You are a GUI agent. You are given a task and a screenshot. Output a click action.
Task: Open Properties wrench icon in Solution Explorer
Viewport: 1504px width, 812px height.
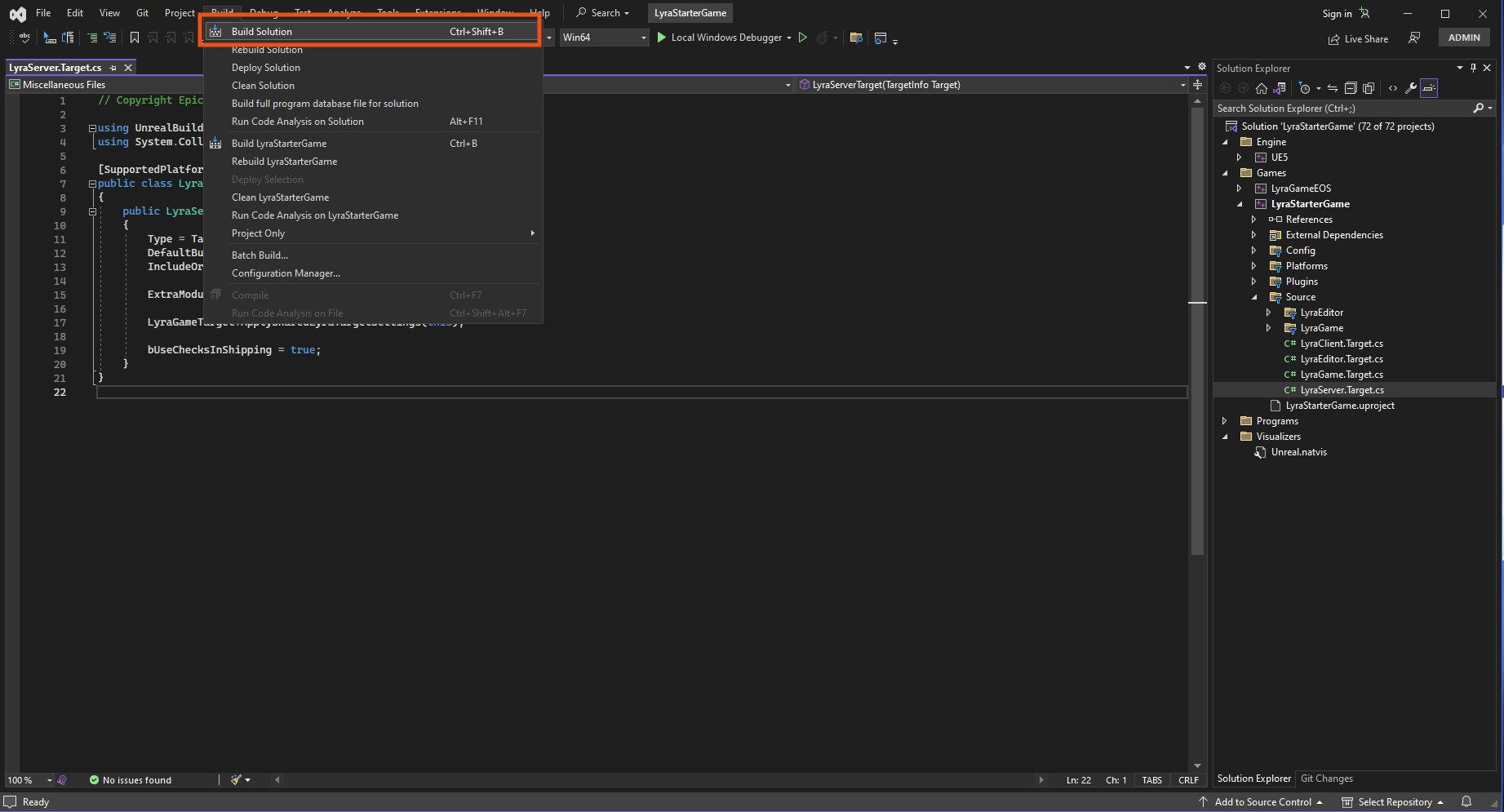pyautogui.click(x=1411, y=88)
